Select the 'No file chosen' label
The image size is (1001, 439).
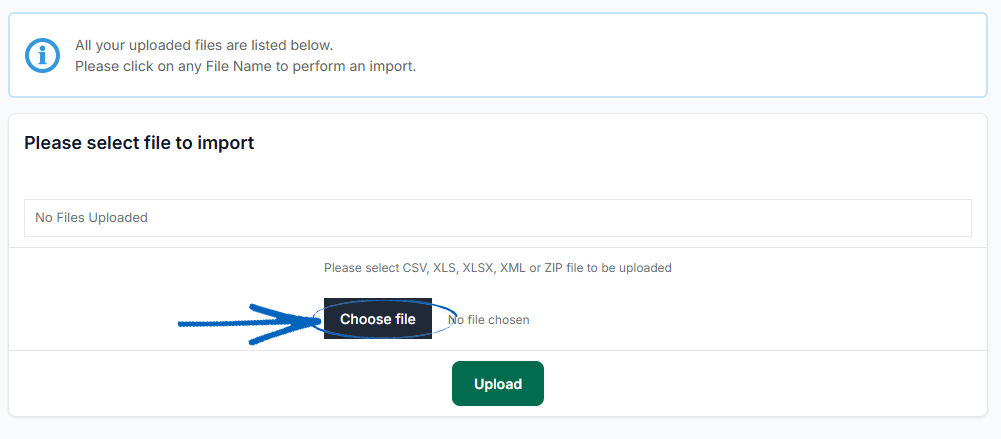click(x=489, y=320)
